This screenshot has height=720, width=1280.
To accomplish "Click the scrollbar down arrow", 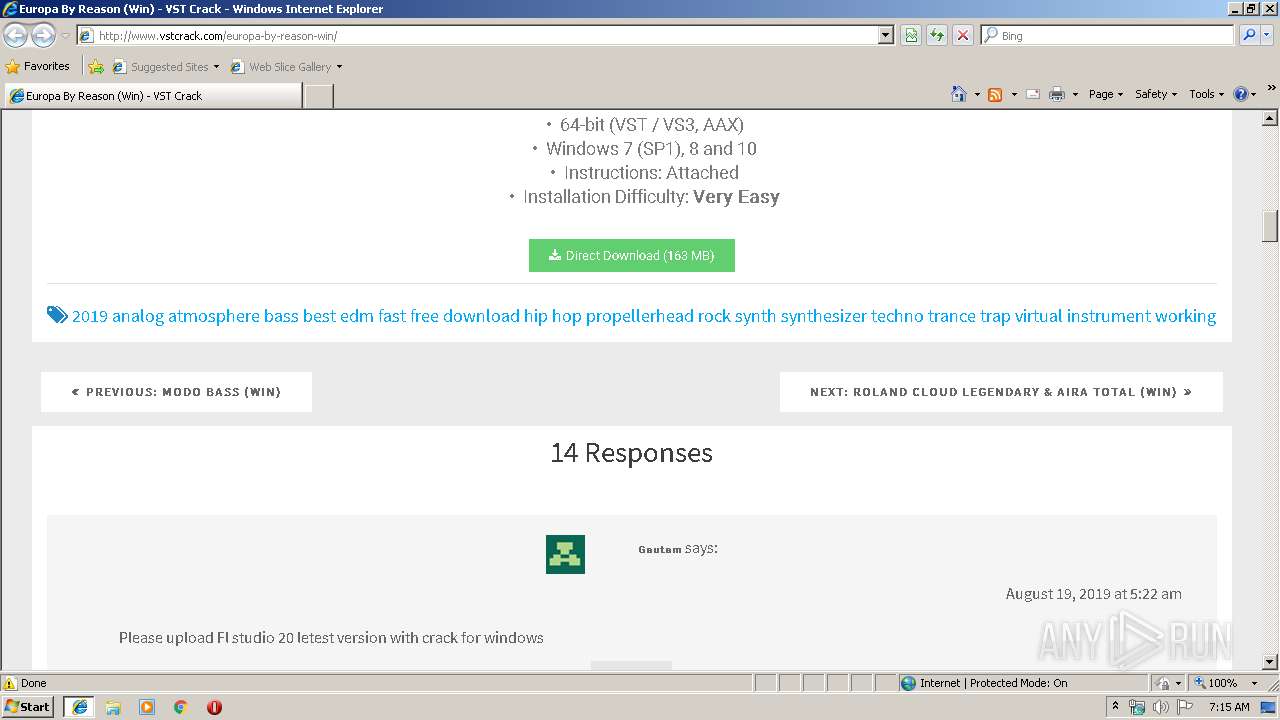I will click(1270, 662).
